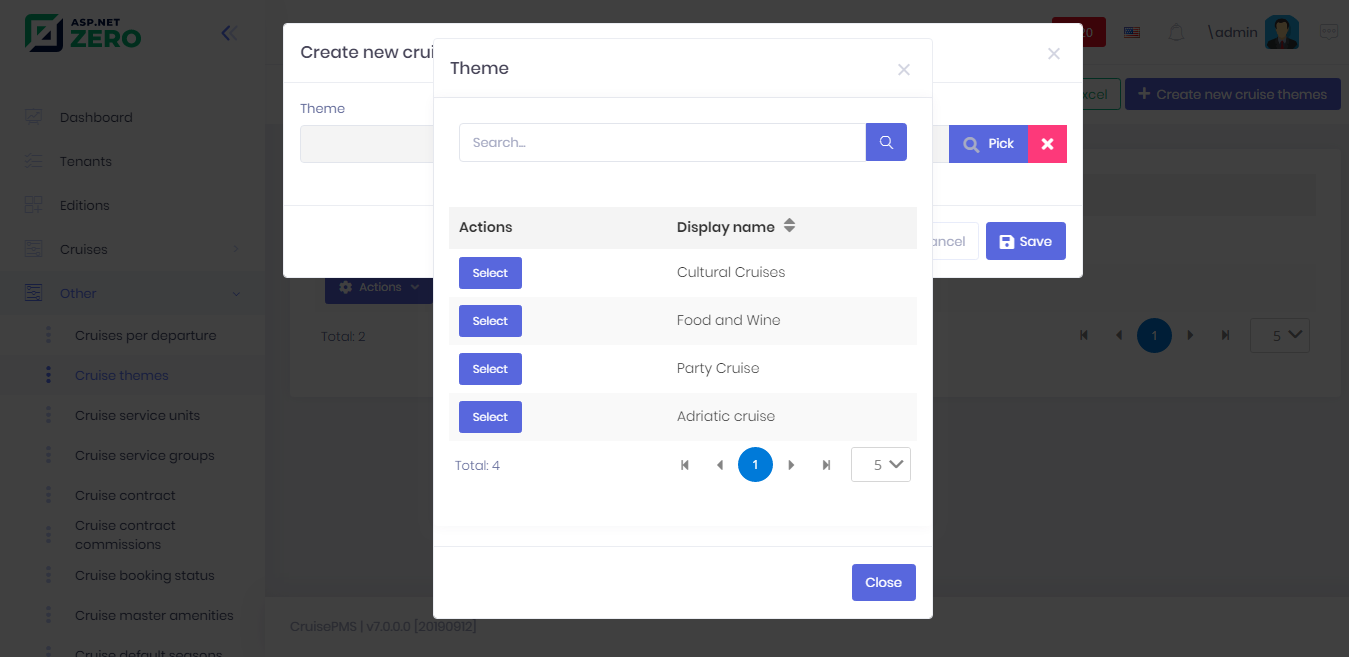This screenshot has height=657, width=1349.
Task: Open rows-per-page dropdown in background page
Action: tap(1280, 335)
